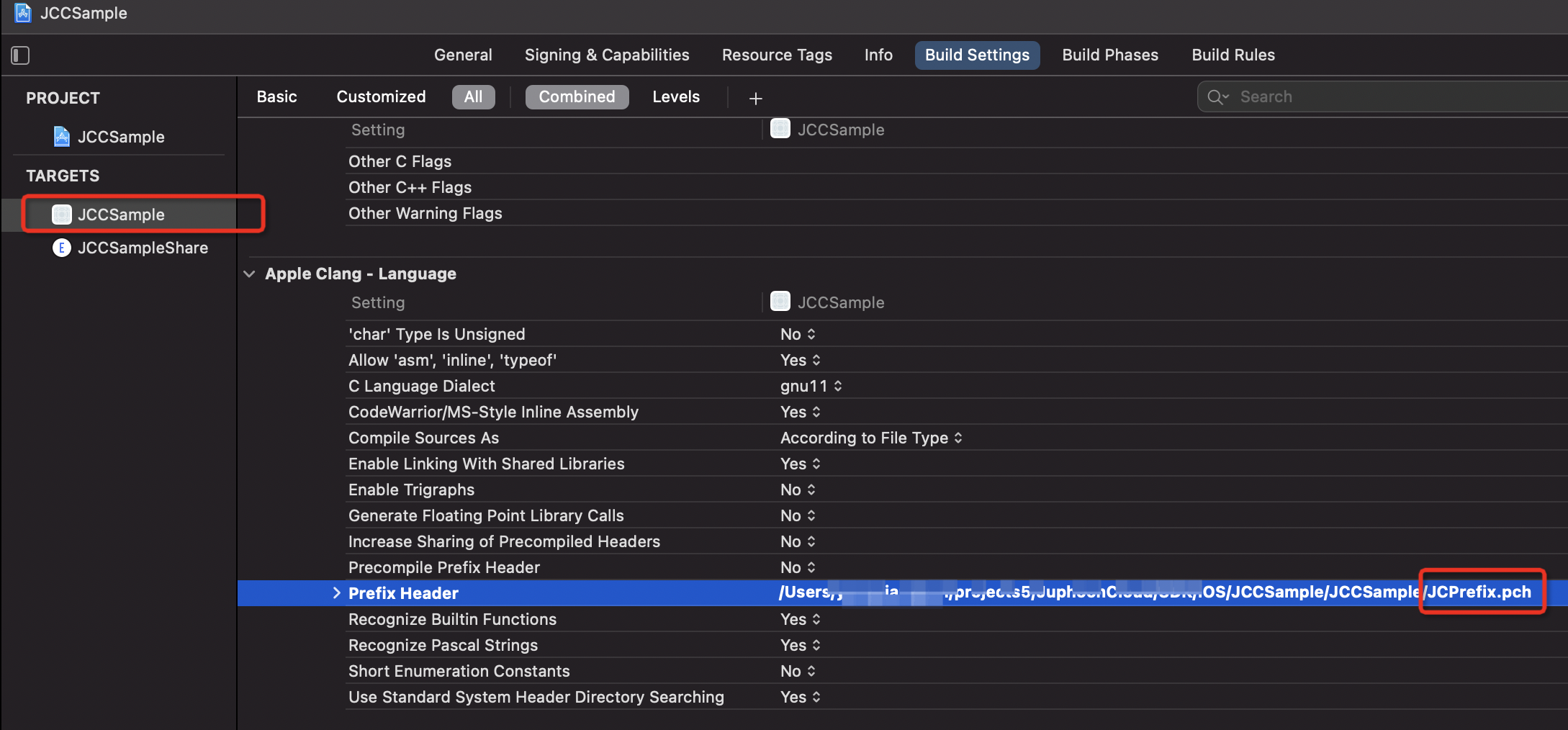
Task: Open the 'char' Type Is Unsigned value dropdown
Action: (798, 334)
